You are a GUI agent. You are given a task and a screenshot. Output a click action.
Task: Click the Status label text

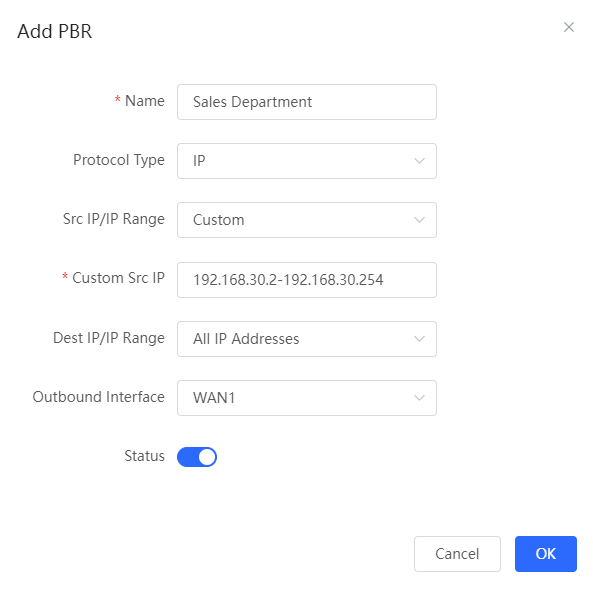click(144, 456)
